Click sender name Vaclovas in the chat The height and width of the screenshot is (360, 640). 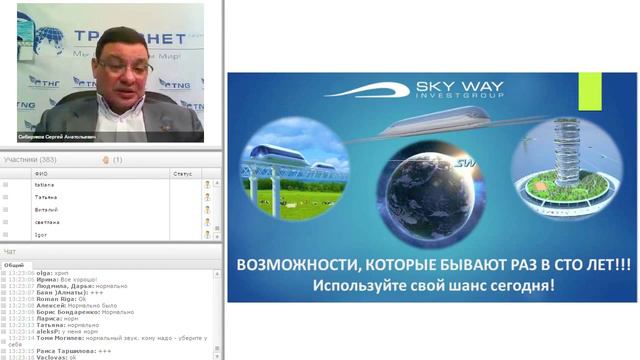click(x=51, y=358)
